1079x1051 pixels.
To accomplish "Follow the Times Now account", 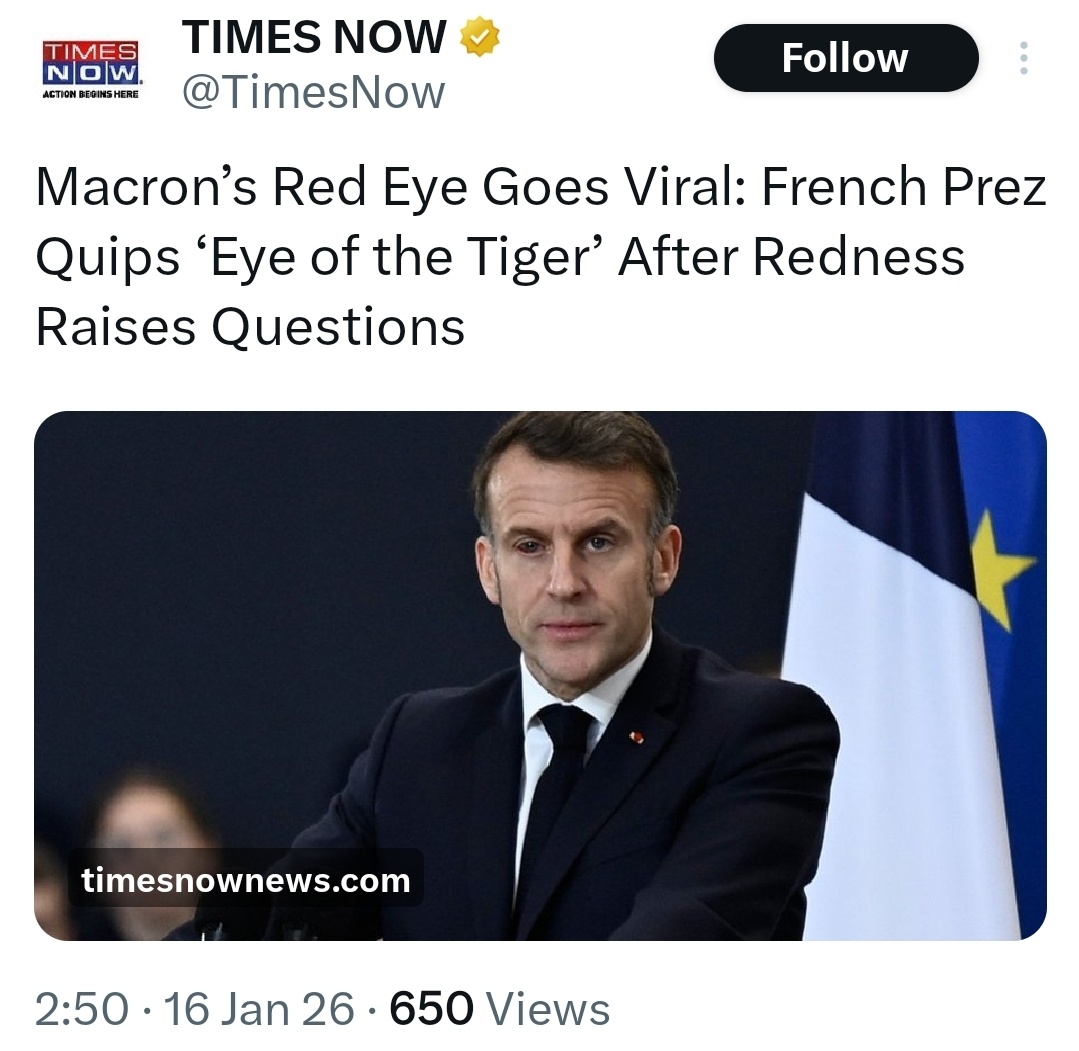I will coord(845,58).
